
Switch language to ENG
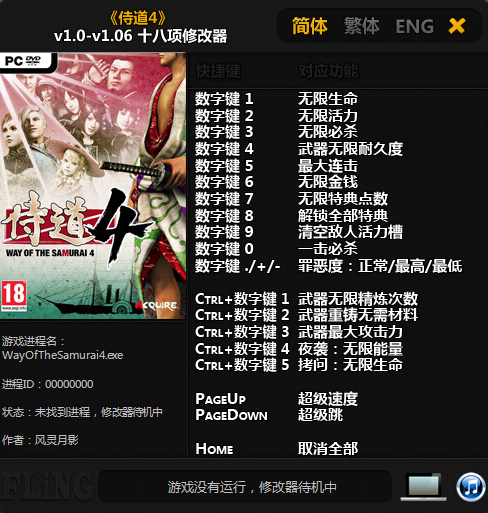415,26
